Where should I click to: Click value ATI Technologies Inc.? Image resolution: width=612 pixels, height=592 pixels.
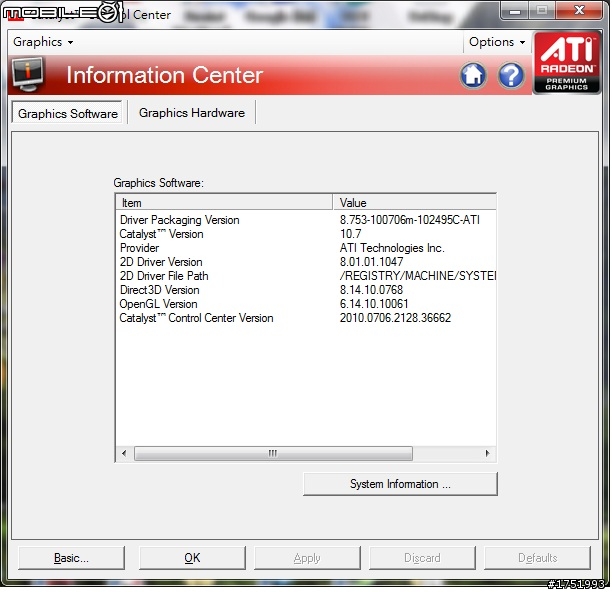[x=392, y=248]
